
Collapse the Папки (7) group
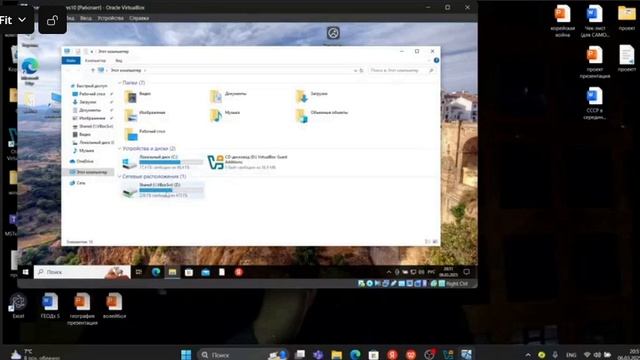(120, 83)
